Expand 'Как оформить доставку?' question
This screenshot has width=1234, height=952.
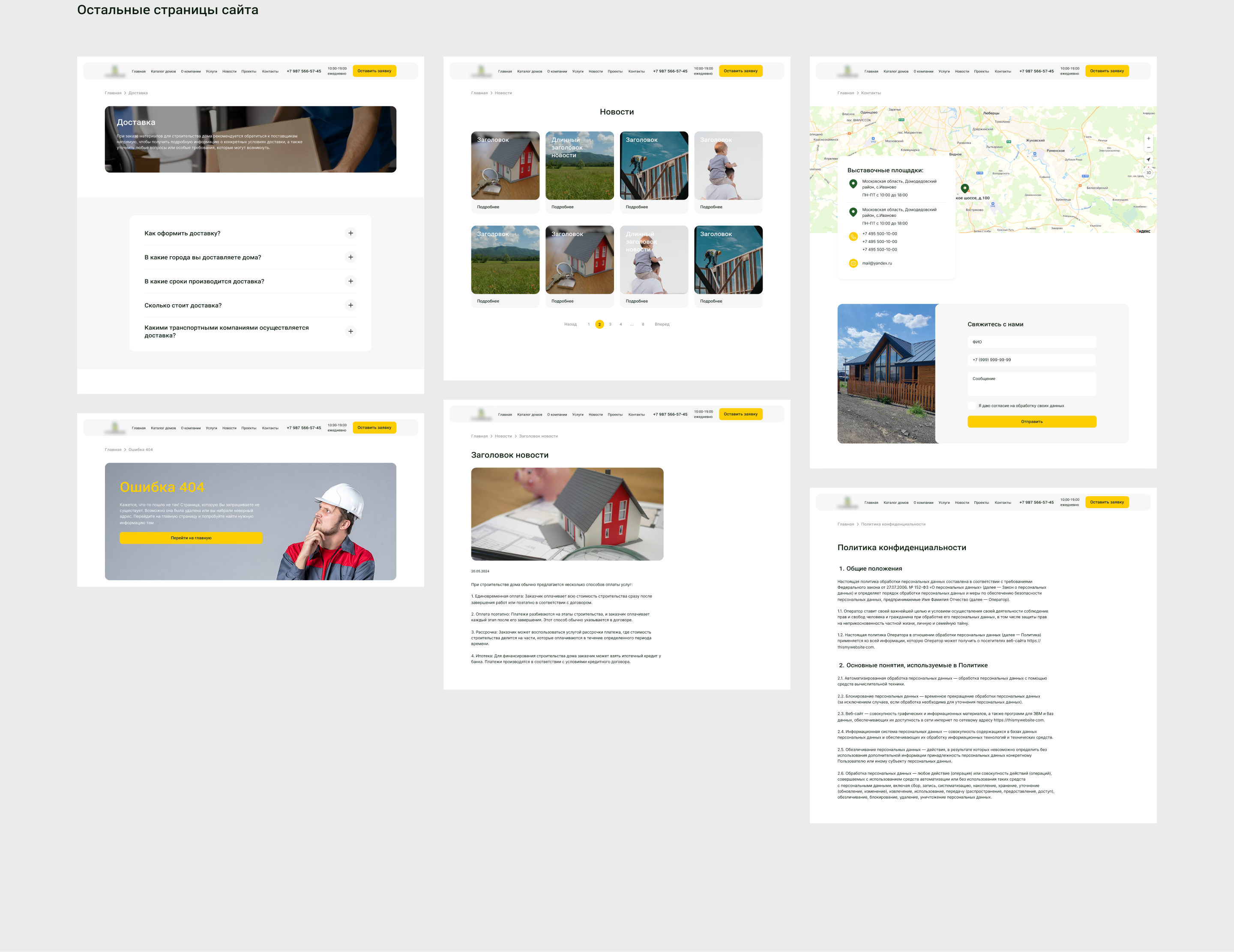[x=350, y=234]
